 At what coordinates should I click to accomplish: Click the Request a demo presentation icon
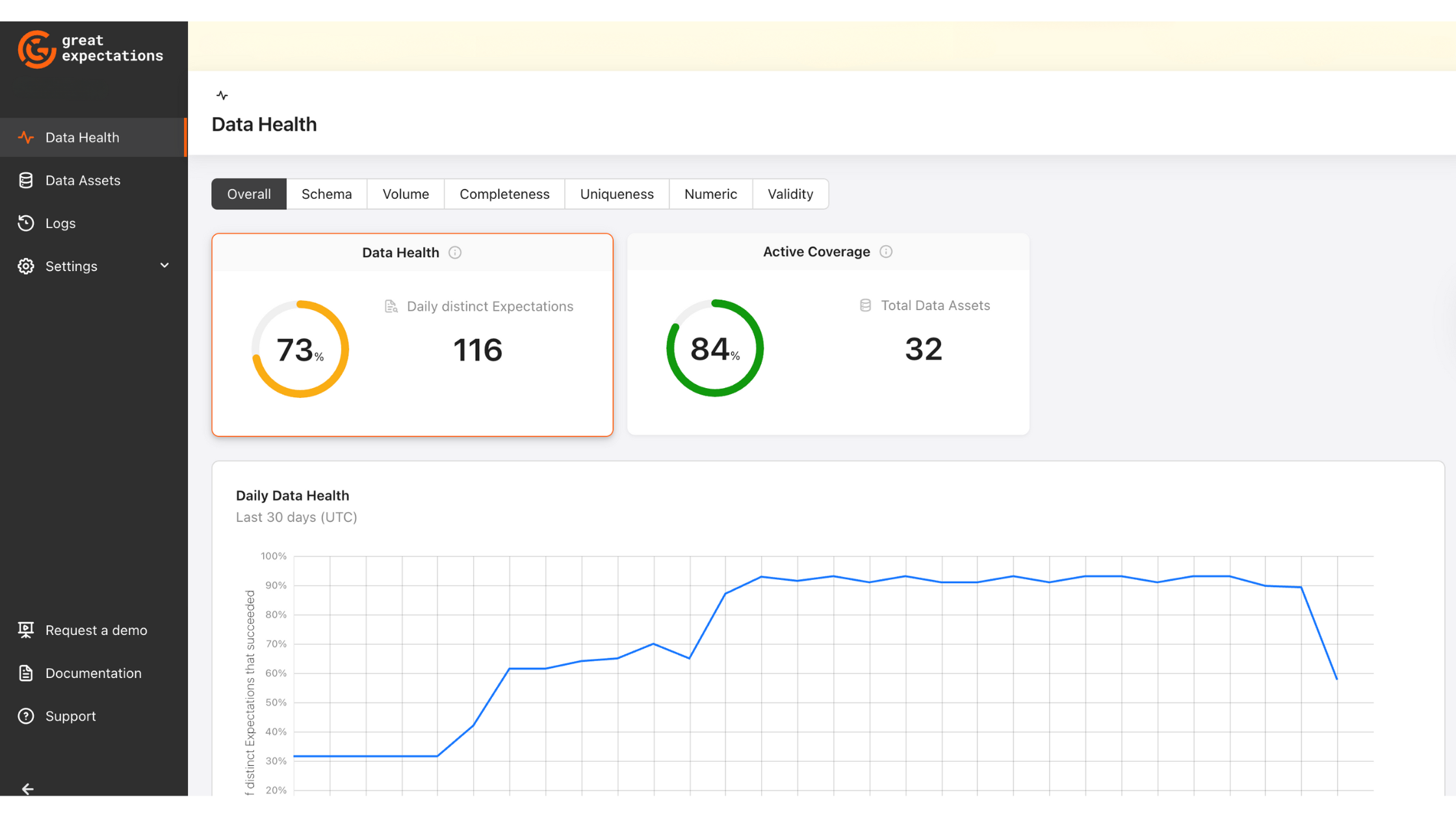pos(26,630)
